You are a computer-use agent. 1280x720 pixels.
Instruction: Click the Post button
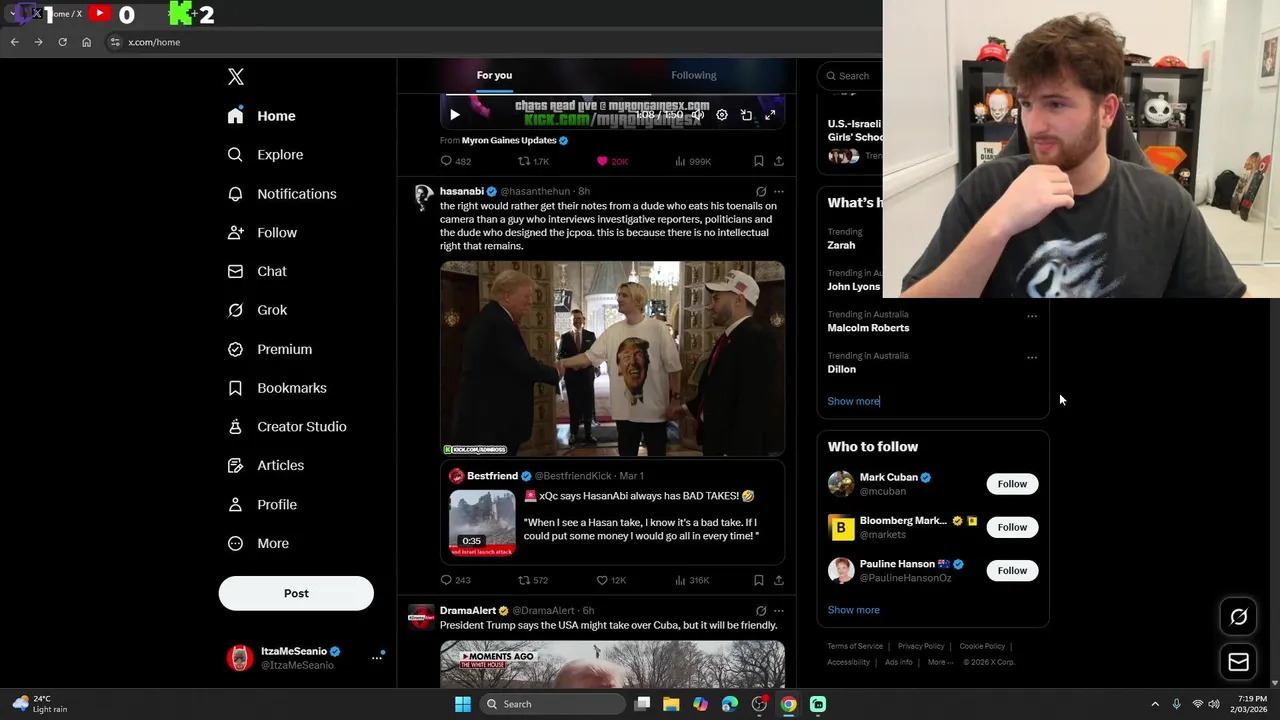pos(296,593)
